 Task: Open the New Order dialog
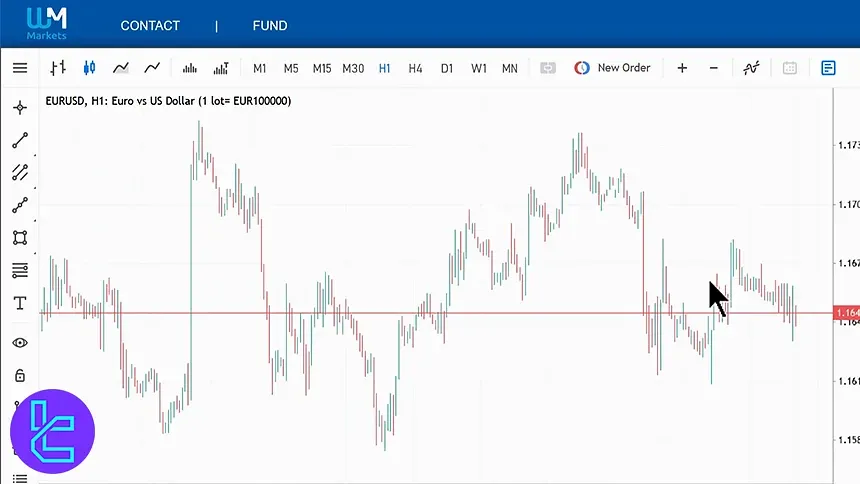[x=612, y=68]
